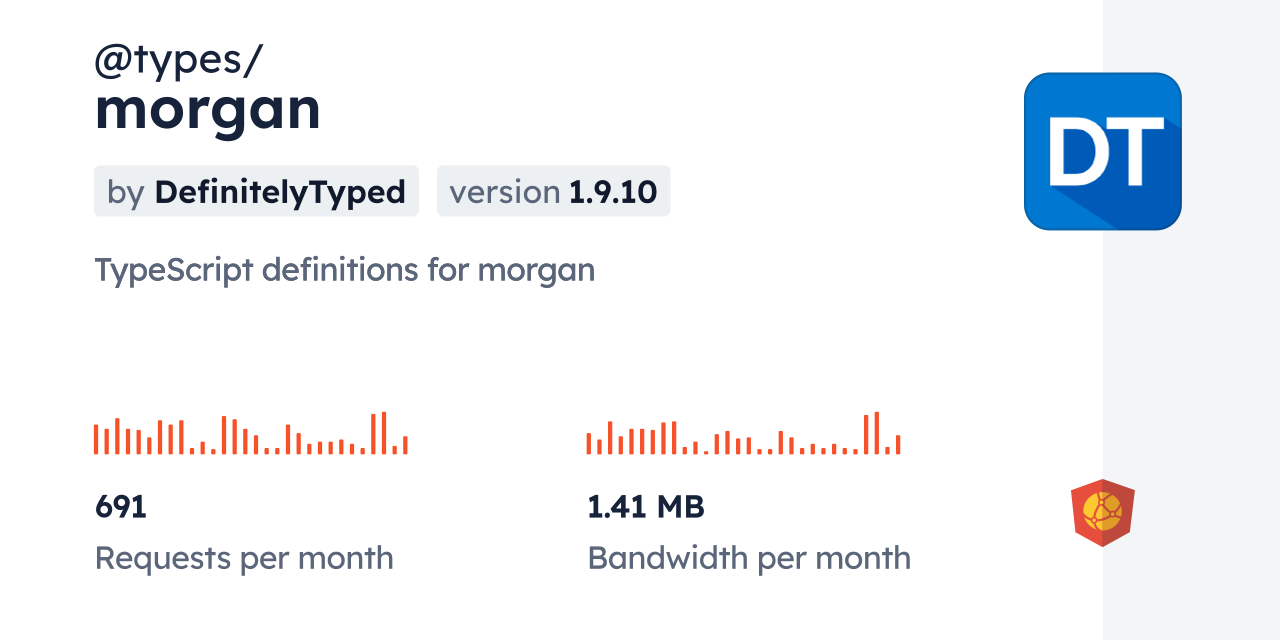
Task: Click the requests per month bar chart
Action: (x=250, y=434)
